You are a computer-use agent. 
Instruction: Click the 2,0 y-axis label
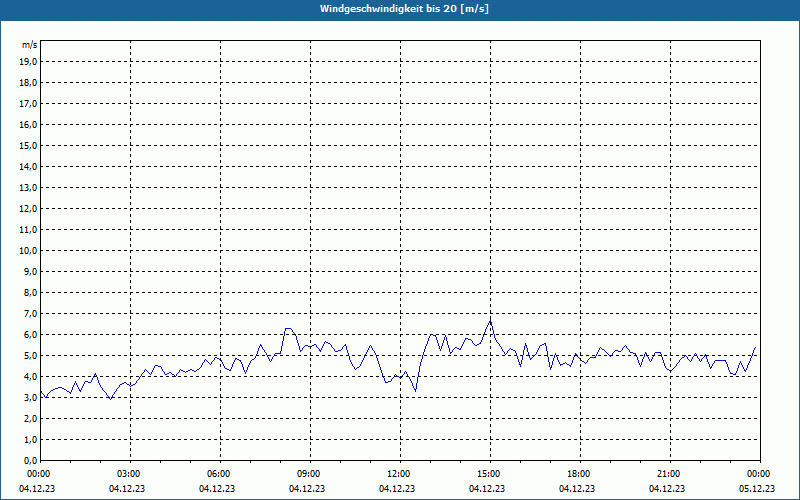click(30, 418)
